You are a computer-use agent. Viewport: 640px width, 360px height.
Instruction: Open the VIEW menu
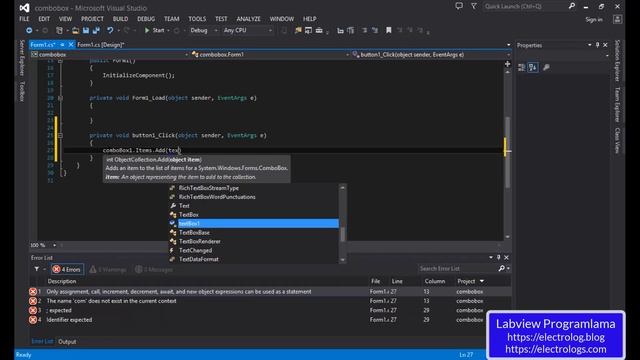65,19
